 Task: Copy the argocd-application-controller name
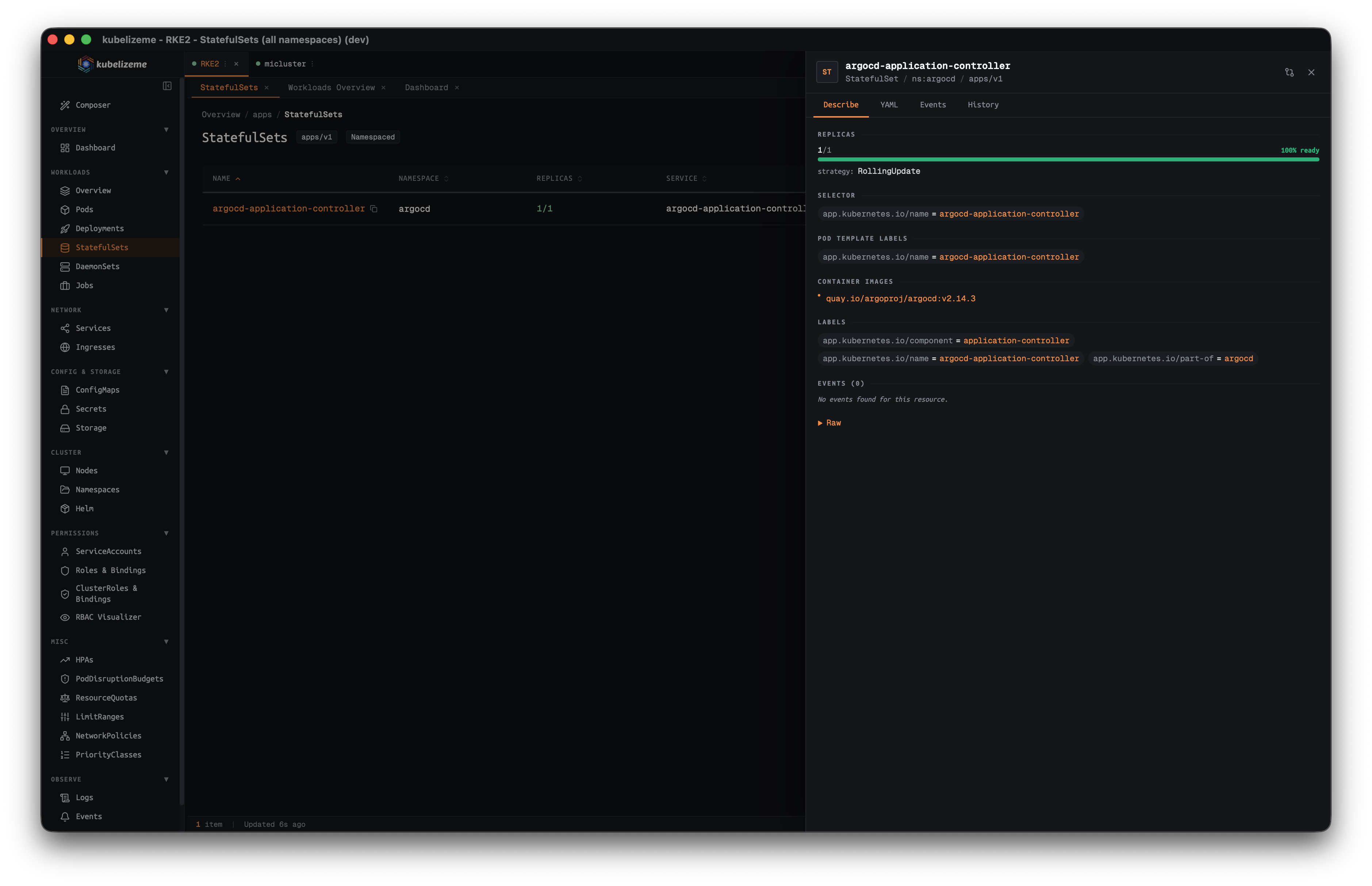[374, 209]
